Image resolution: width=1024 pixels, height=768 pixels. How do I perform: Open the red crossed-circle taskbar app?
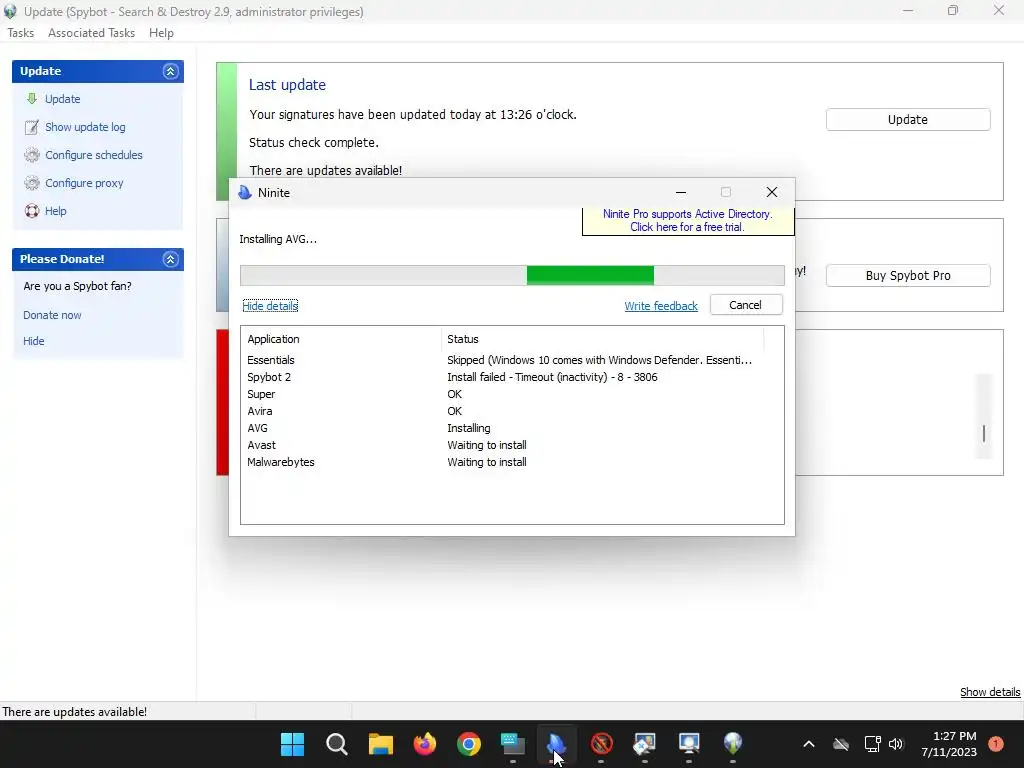coord(601,743)
